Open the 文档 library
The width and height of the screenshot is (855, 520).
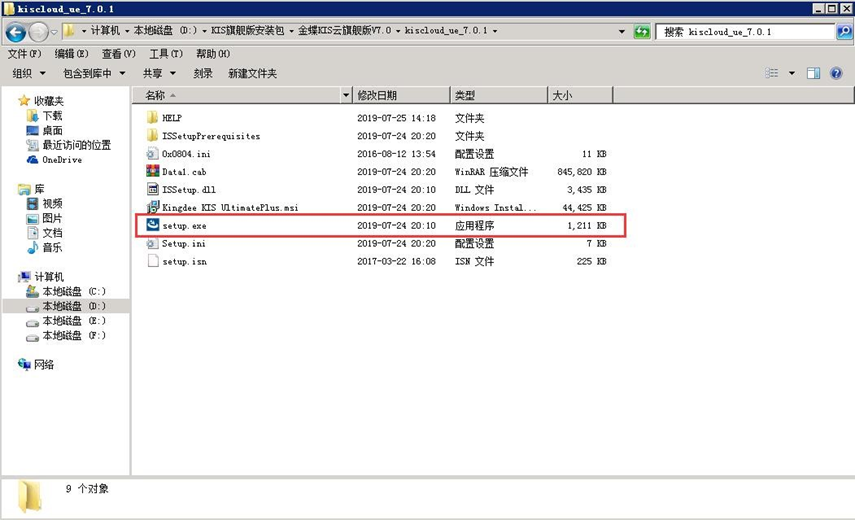point(52,233)
